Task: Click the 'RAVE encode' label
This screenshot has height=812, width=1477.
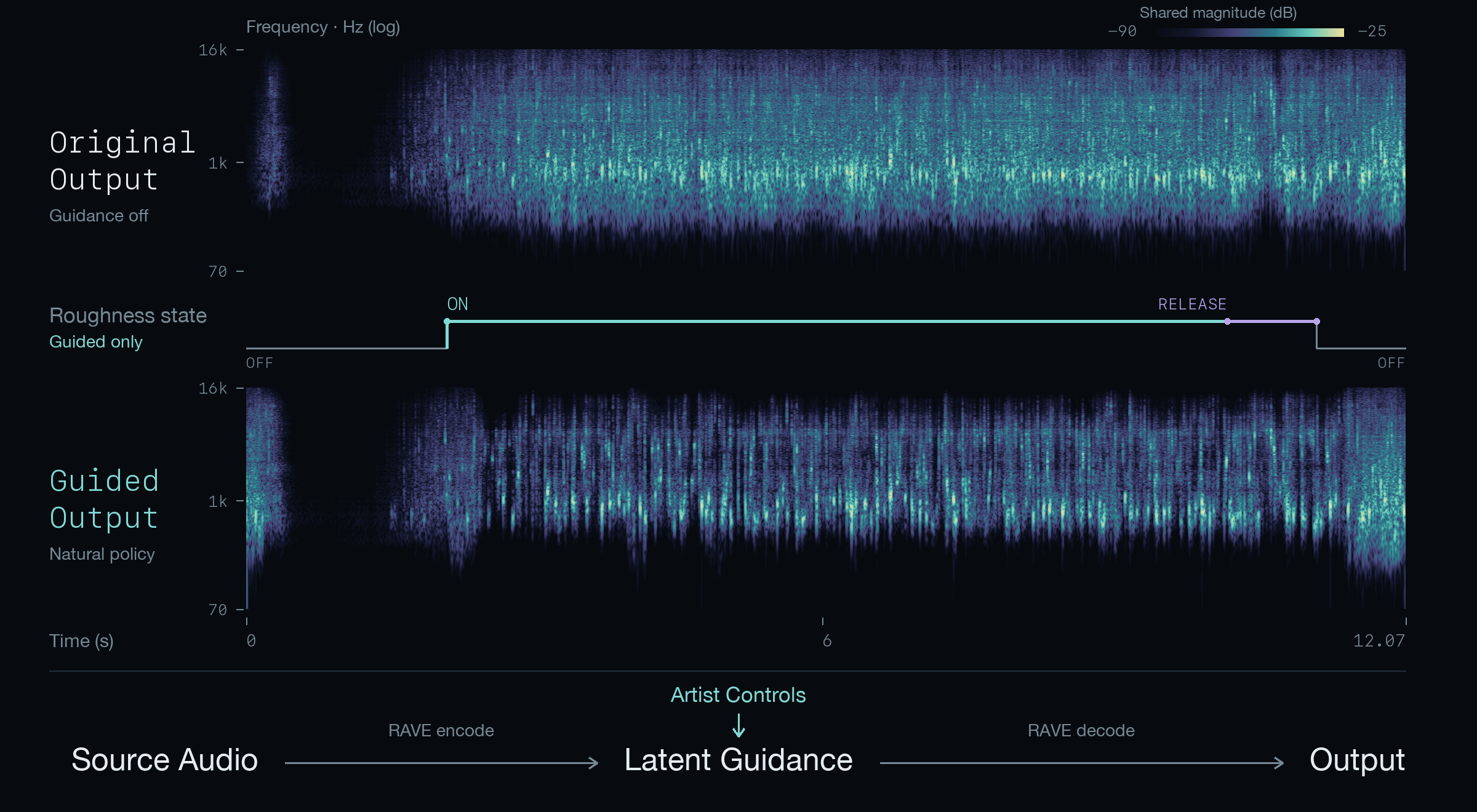Action: tap(441, 730)
